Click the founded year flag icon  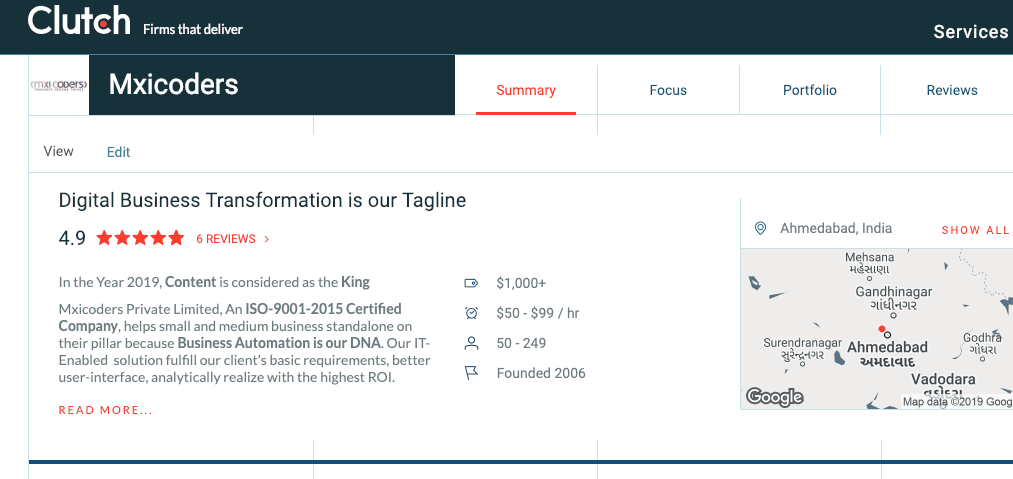point(472,373)
